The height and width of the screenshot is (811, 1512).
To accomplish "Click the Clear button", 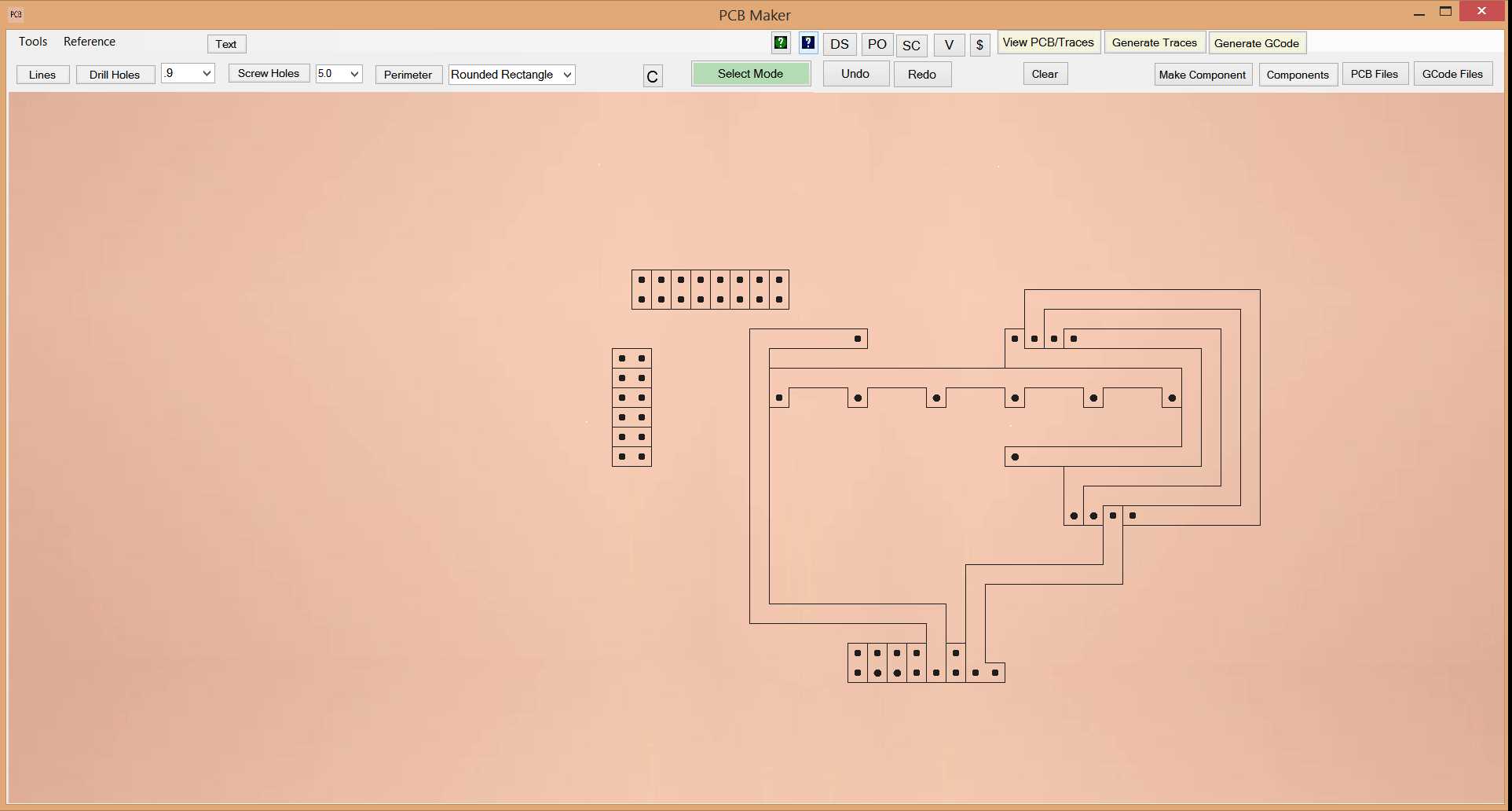I will 1045,74.
